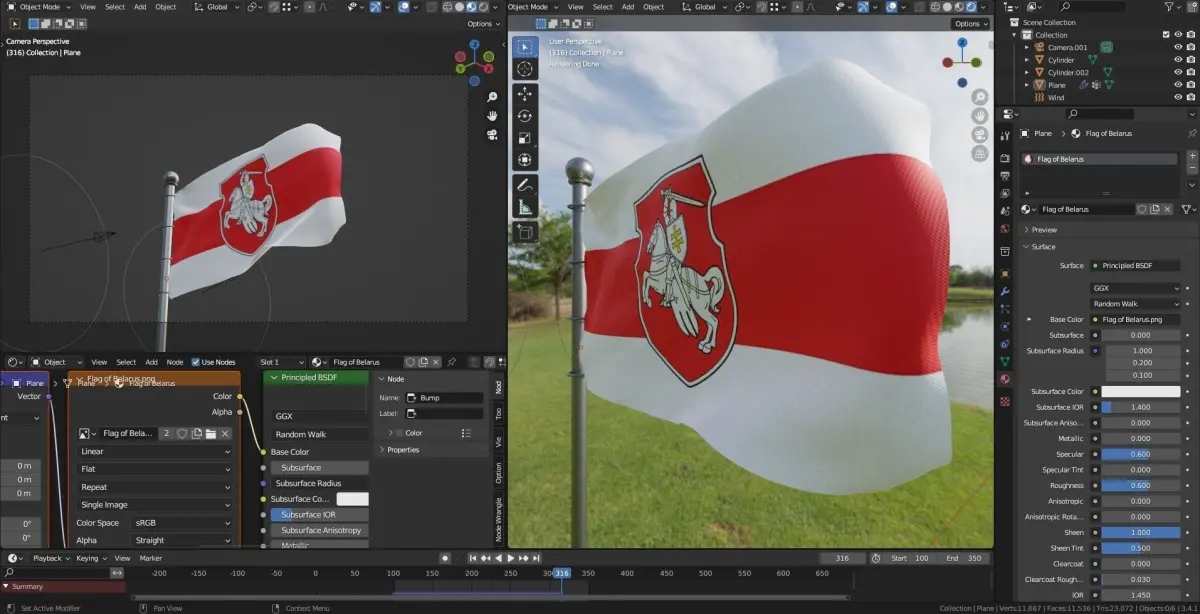The height and width of the screenshot is (614, 1200).
Task: Select the Transform tool in right viewport
Action: pyautogui.click(x=525, y=160)
